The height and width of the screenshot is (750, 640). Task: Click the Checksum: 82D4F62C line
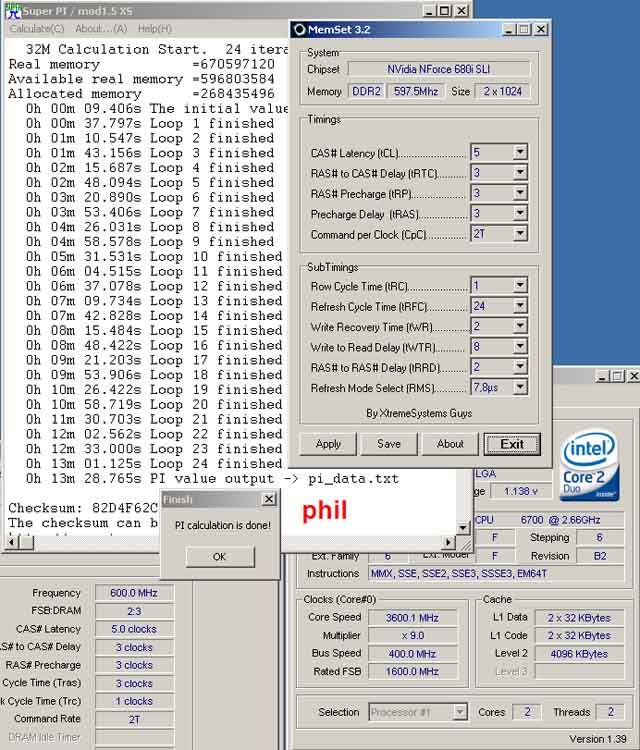(x=83, y=508)
